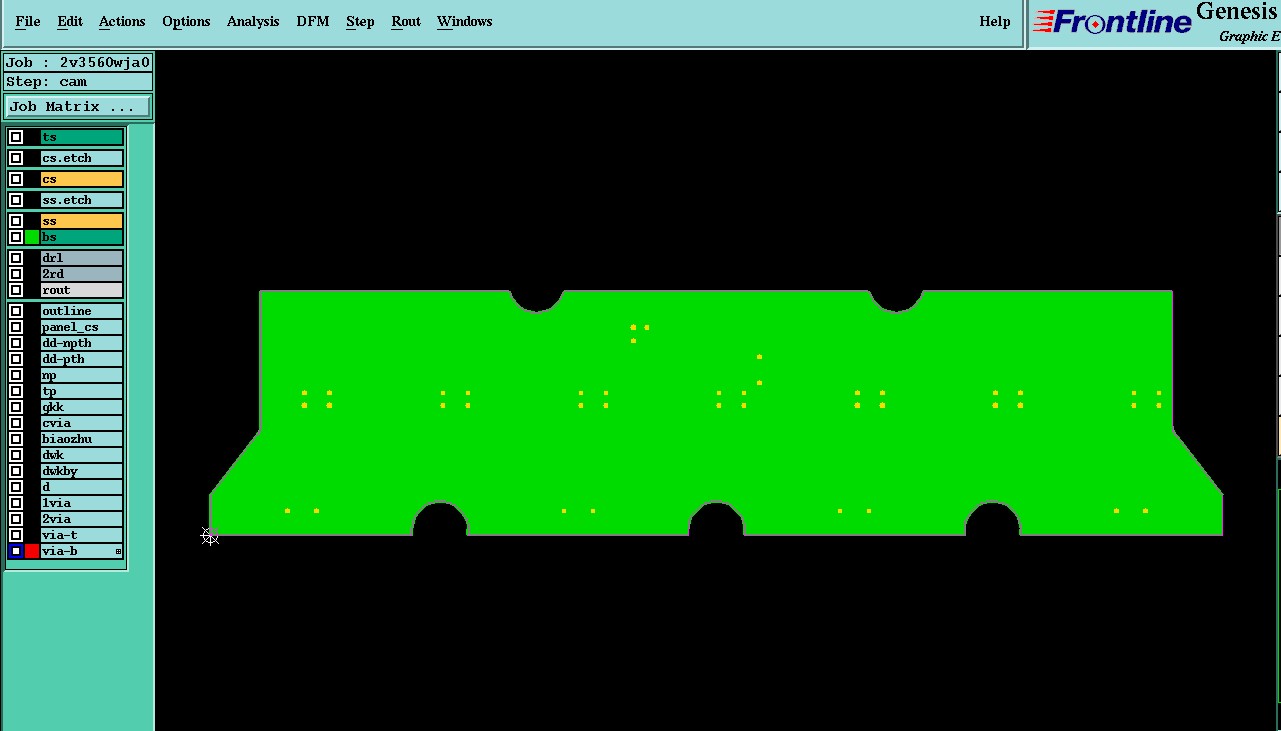Toggle the bs layer checkbox
1281x731 pixels.
(x=16, y=237)
